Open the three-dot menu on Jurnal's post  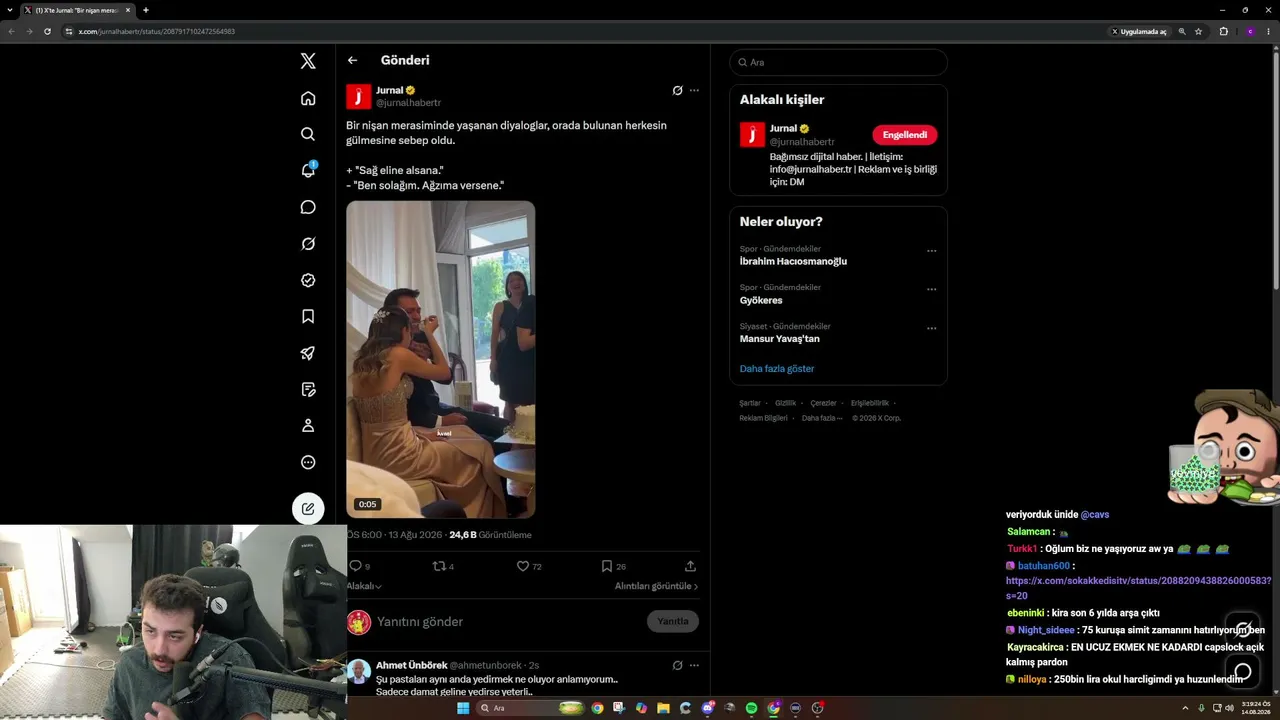coord(694,90)
